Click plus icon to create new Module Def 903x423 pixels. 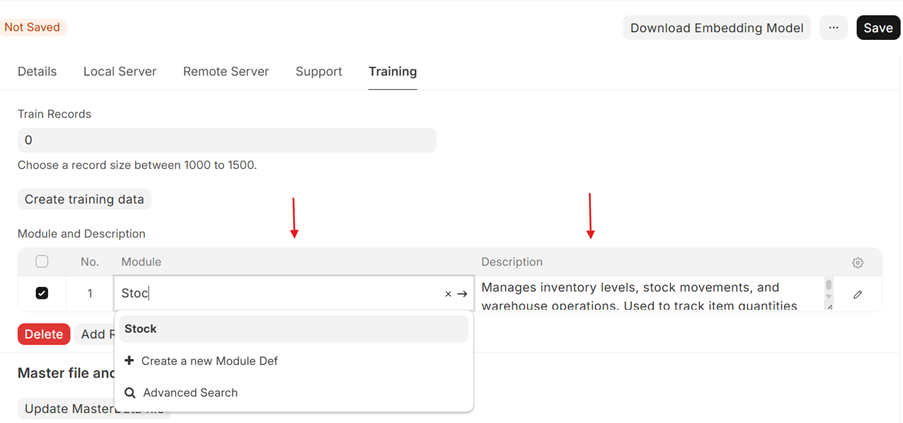[130, 361]
